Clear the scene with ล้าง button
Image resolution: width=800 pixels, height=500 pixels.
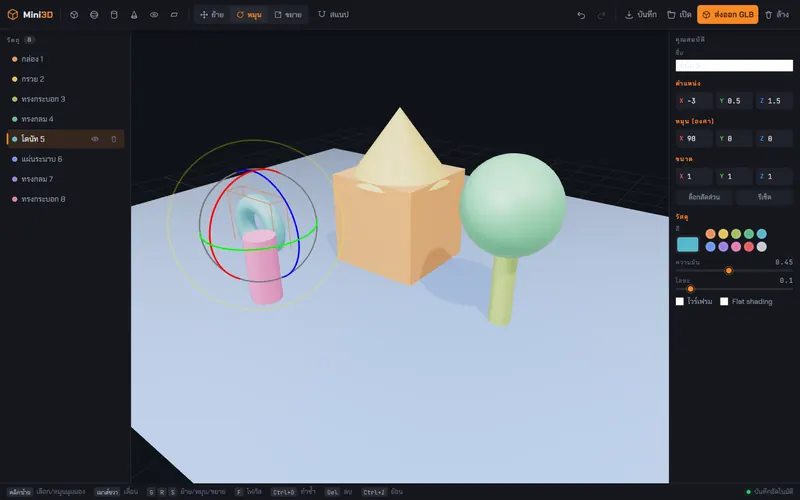coord(777,15)
